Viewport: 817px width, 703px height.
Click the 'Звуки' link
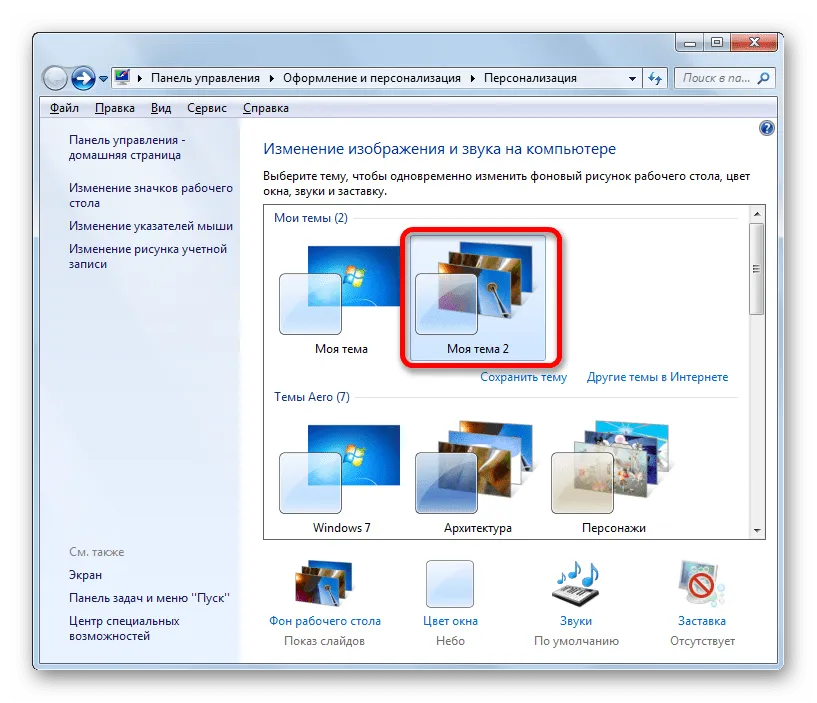click(576, 621)
